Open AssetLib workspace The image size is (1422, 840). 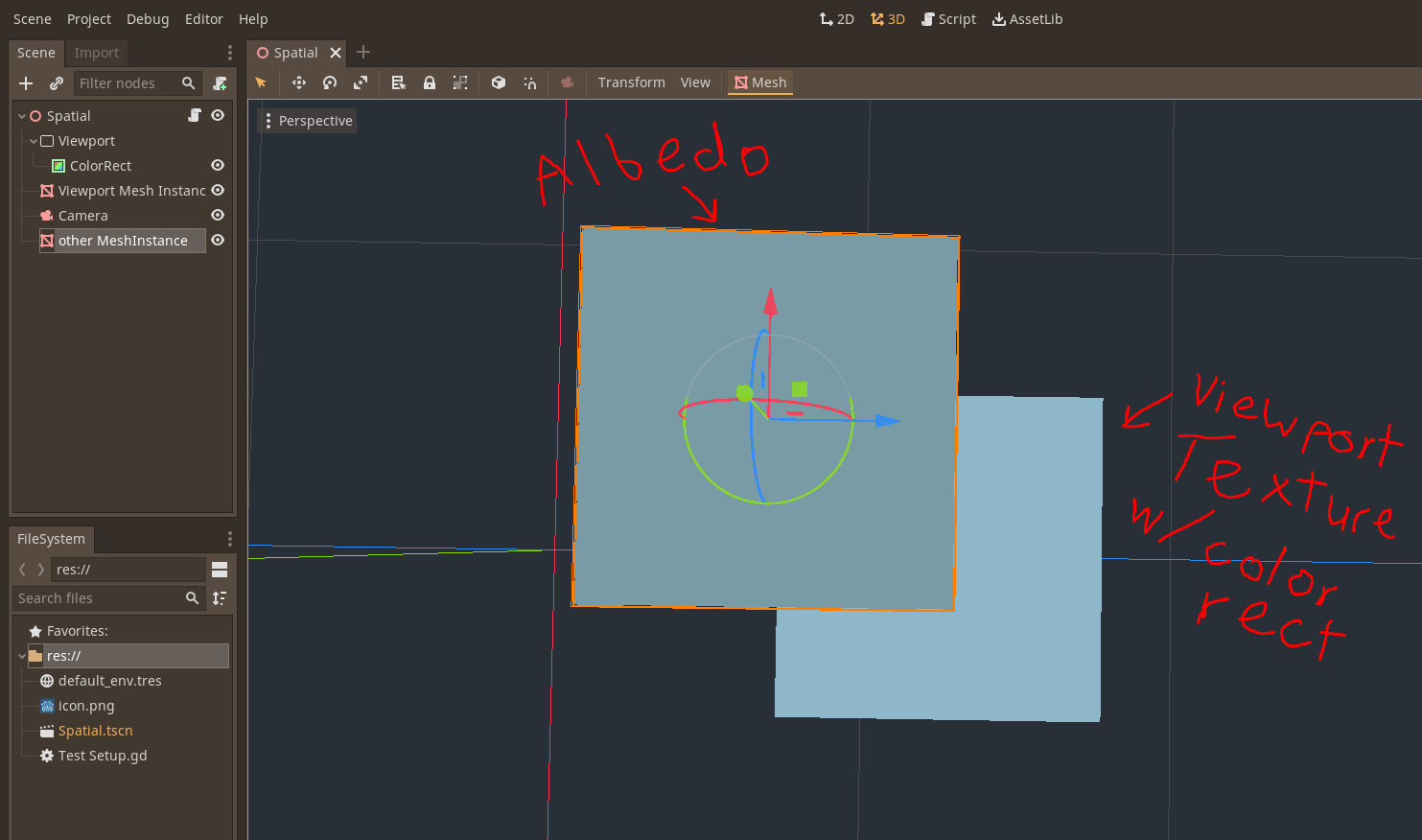coord(1027,19)
